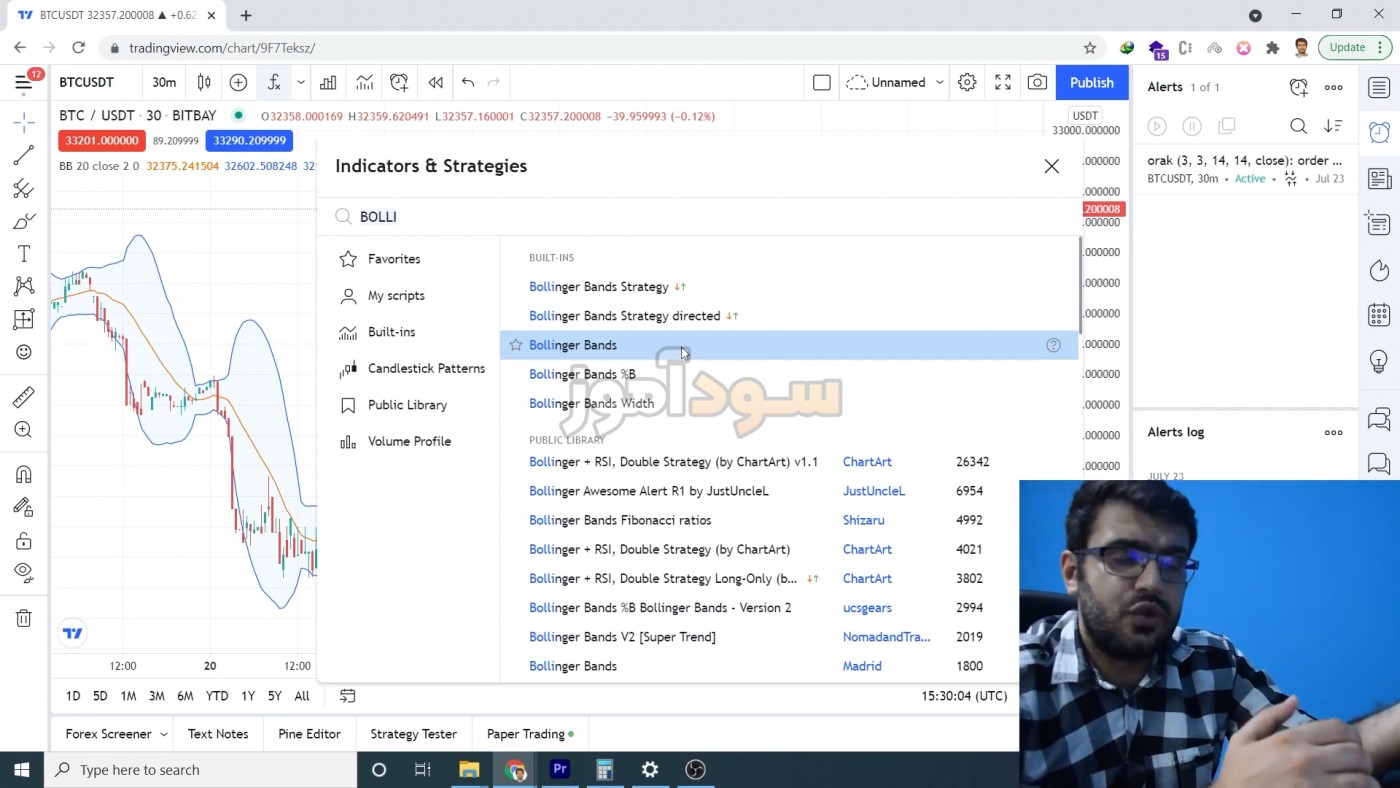The image size is (1400, 788).
Task: Open the go to date icon
Action: (347, 696)
